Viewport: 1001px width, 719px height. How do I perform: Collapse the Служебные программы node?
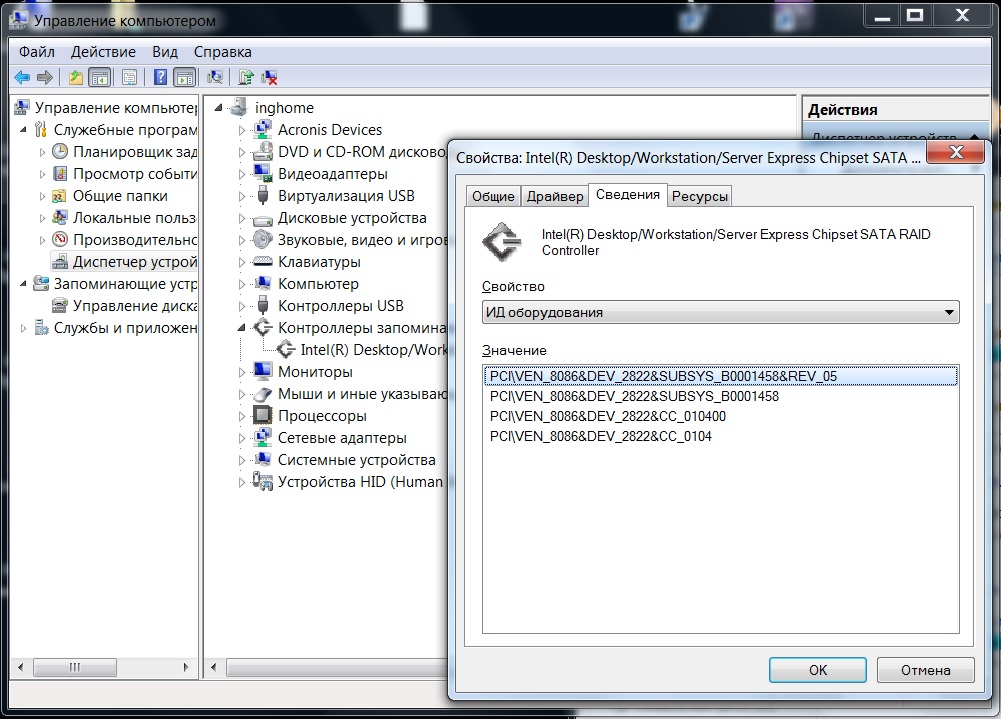point(23,130)
